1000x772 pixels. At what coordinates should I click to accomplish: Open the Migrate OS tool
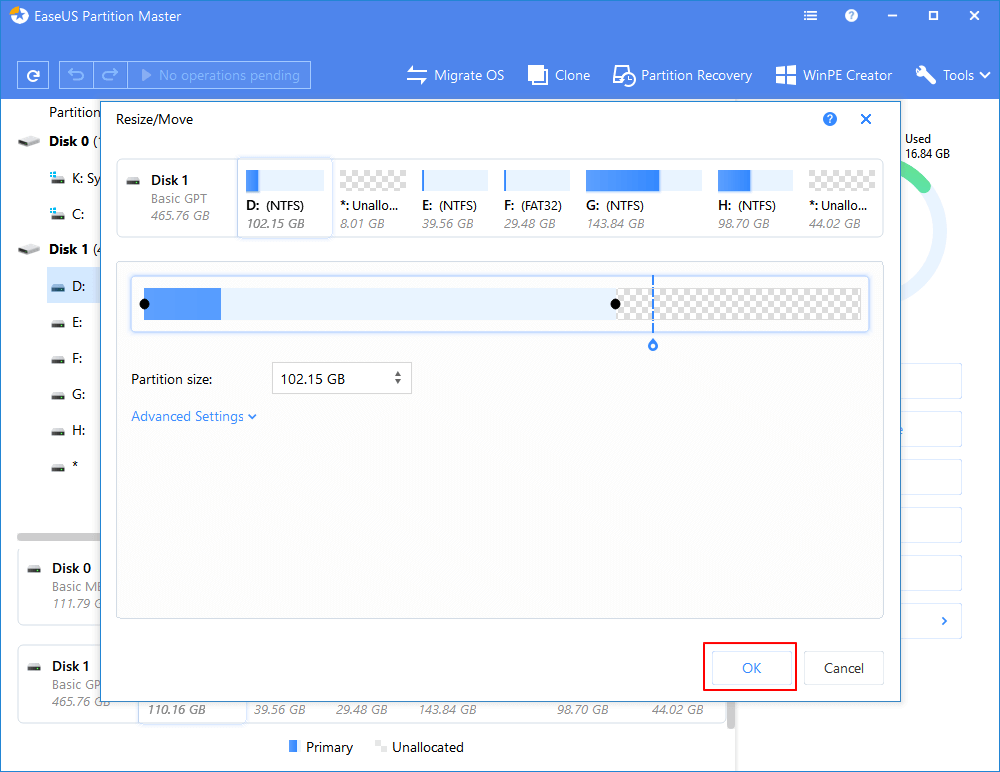(455, 75)
